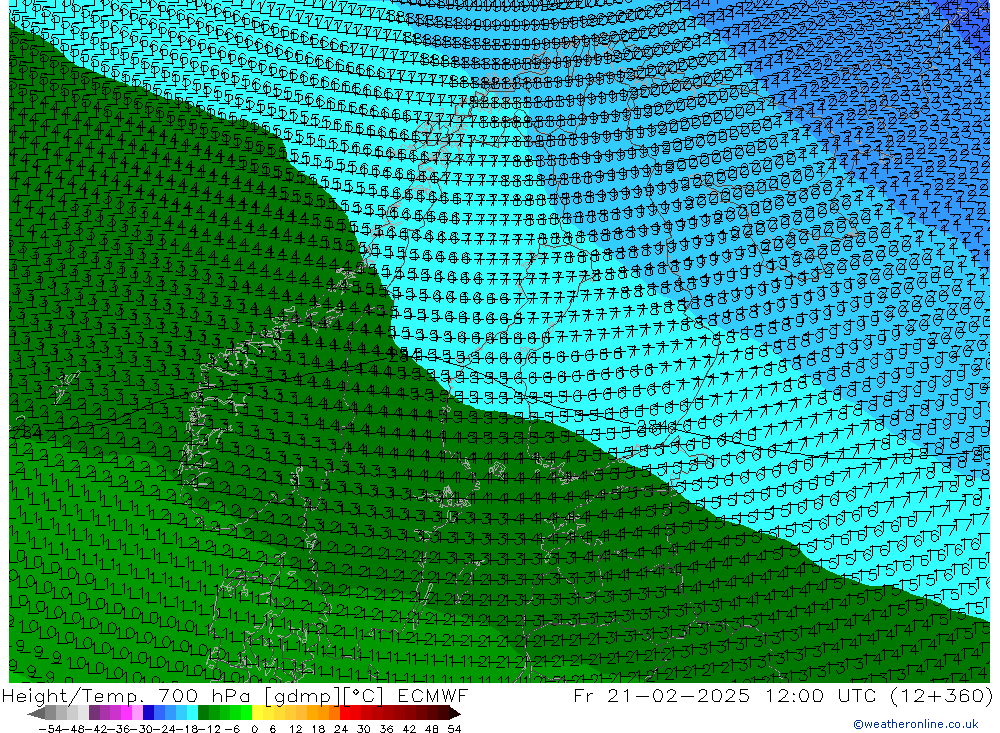1000x733 pixels.
Task: Click the dark maroon right arrow end of colorbar
Action: click(x=455, y=713)
